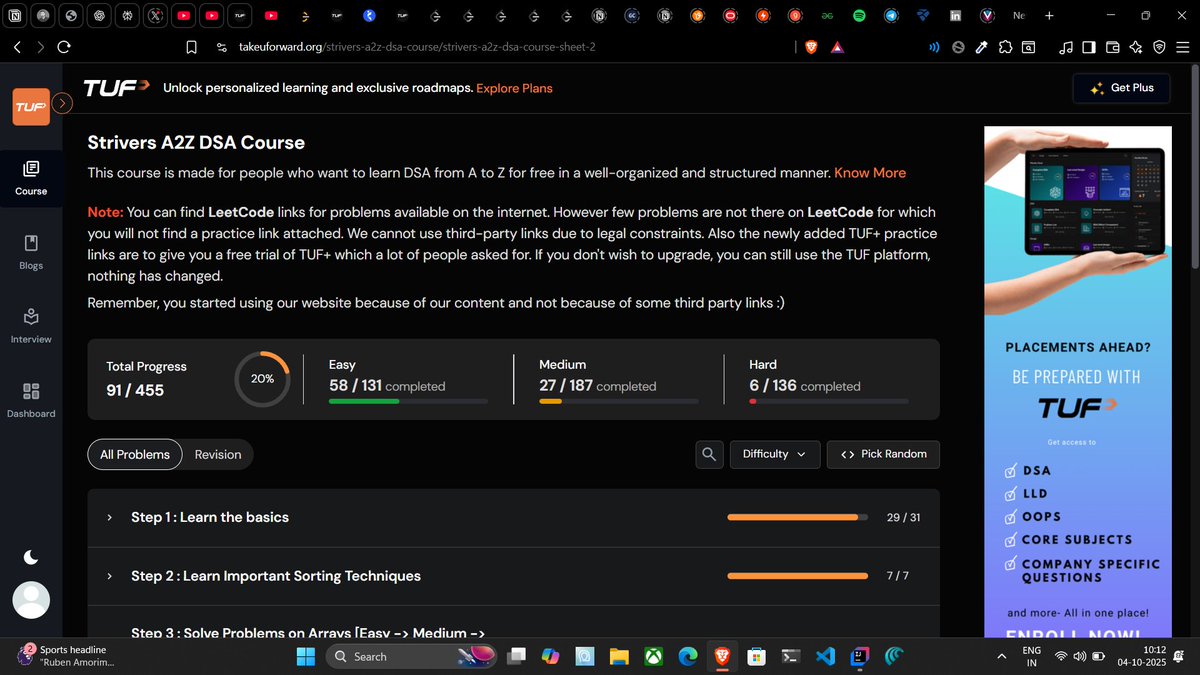Screen dimensions: 1200x675
Task: Click '58 / 131 completed' Easy count
Action: pos(387,386)
